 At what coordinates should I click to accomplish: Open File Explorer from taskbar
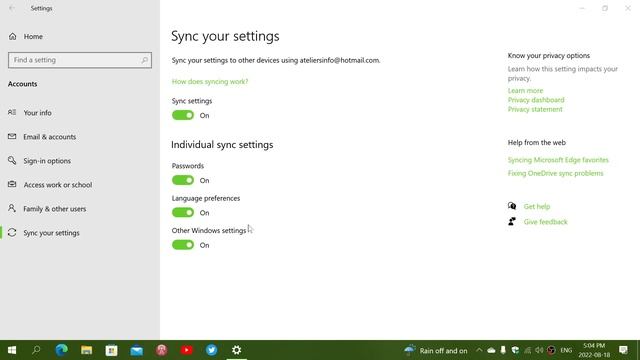pos(87,350)
